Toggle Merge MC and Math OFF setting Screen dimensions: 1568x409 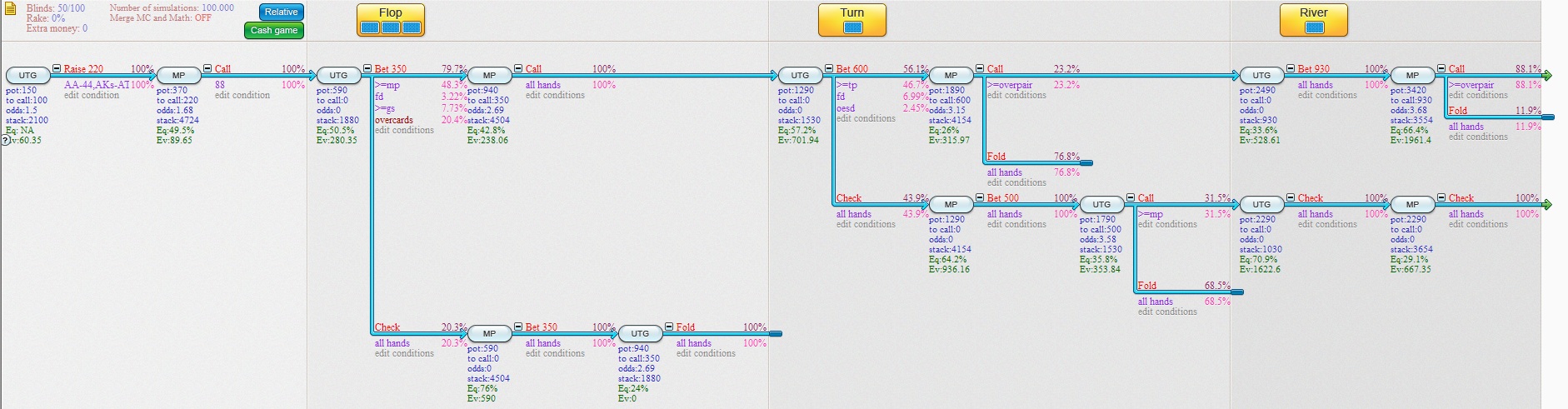pos(161,17)
